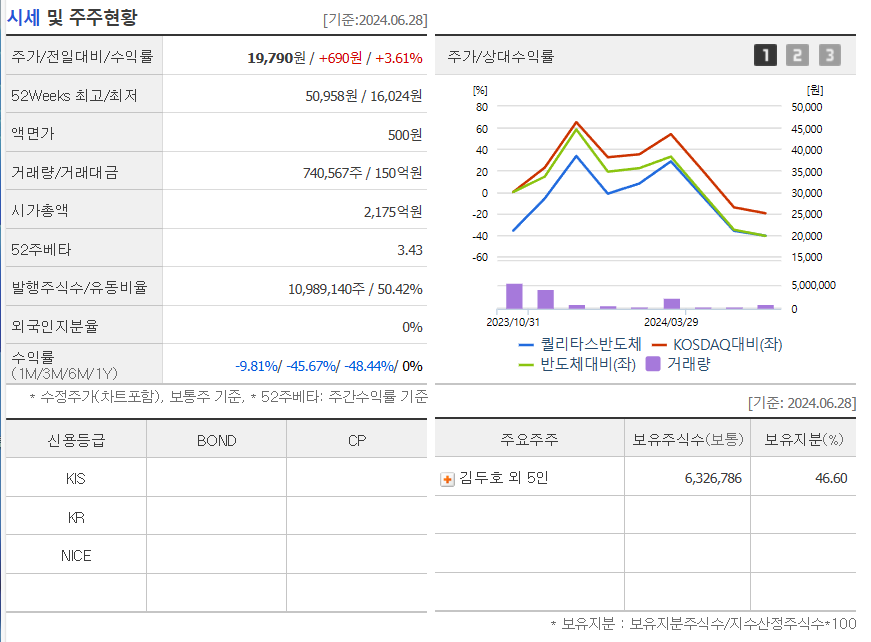This screenshot has height=642, width=871.
Task: Click 보유지분(%) column header
Action: point(803,439)
